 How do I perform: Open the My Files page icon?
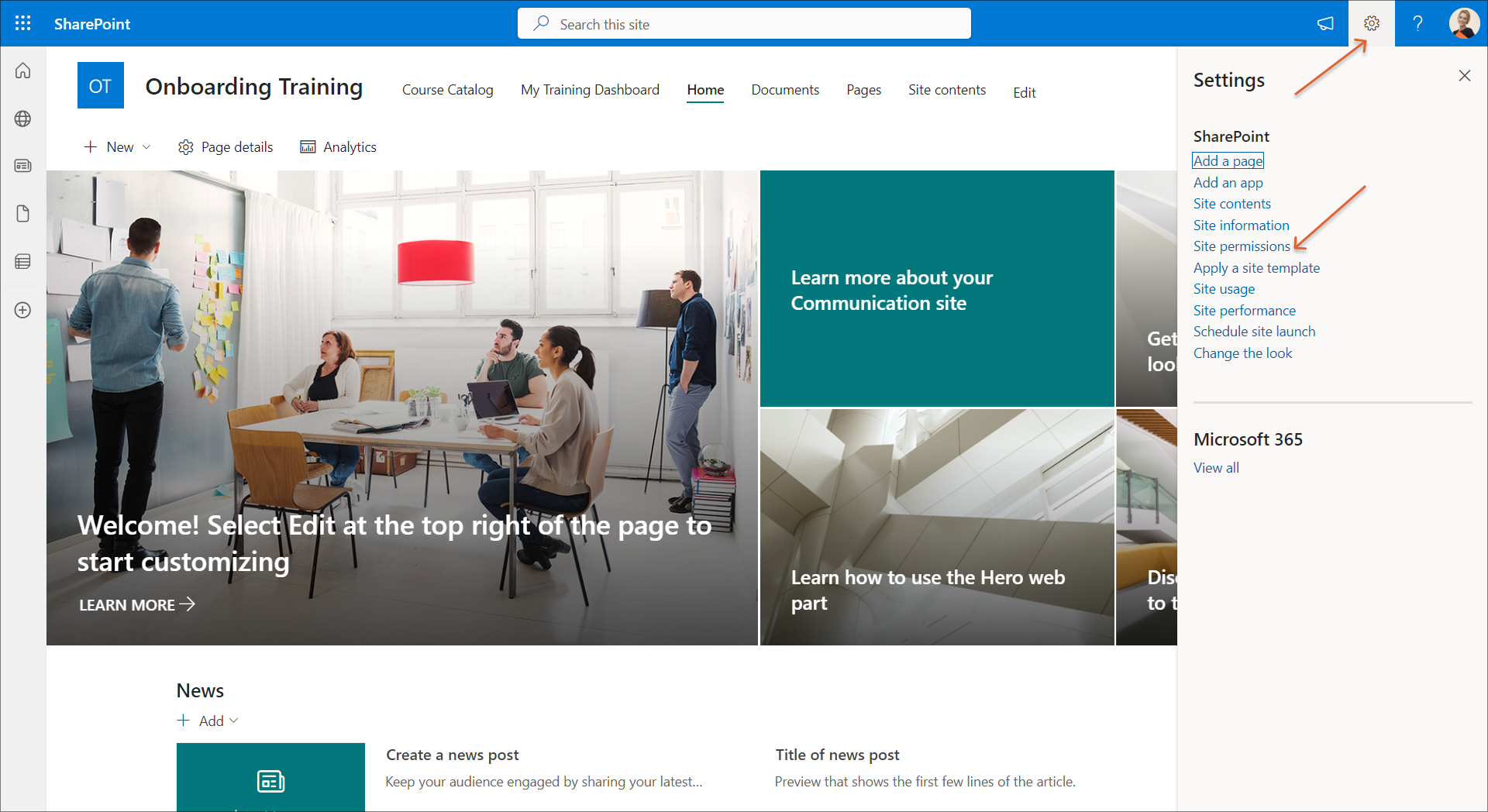click(x=23, y=214)
